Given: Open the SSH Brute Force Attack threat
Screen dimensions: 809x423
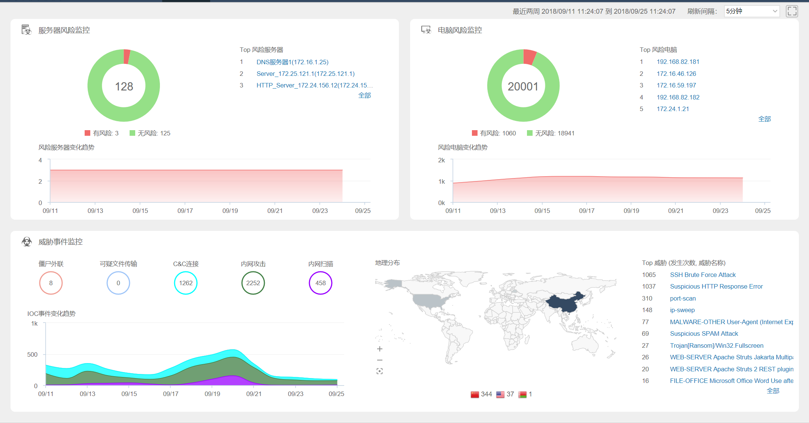Looking at the screenshot, I should (x=702, y=275).
